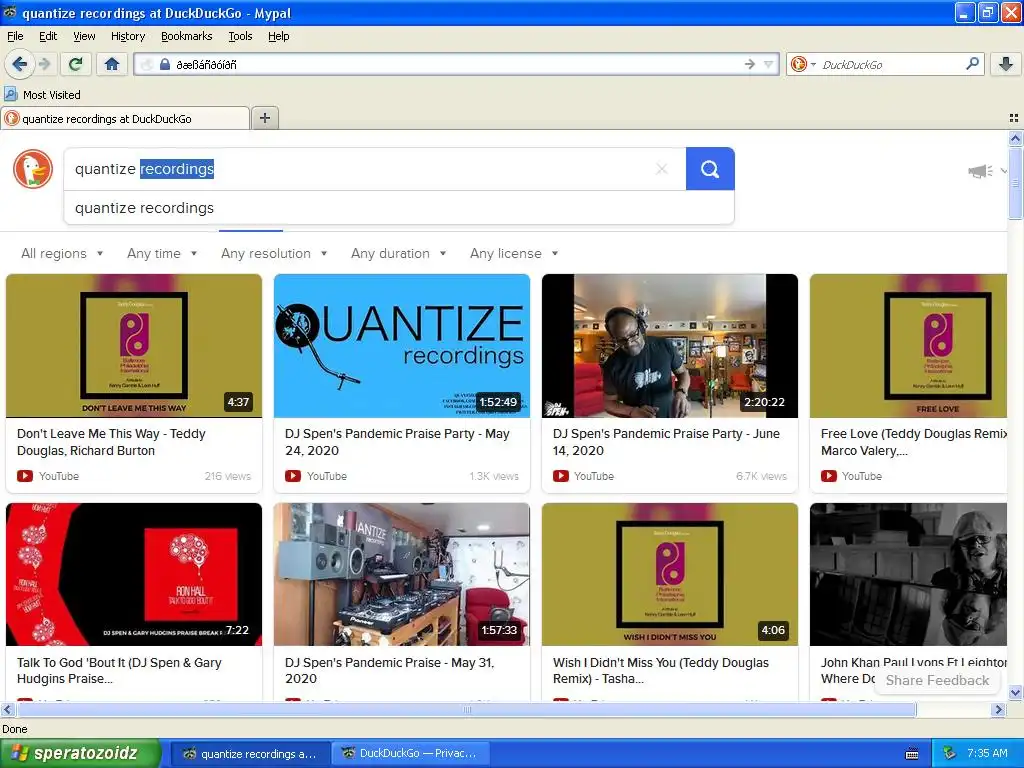This screenshot has height=768, width=1024.
Task: Click the Go arrow in the address bar
Action: coord(750,64)
